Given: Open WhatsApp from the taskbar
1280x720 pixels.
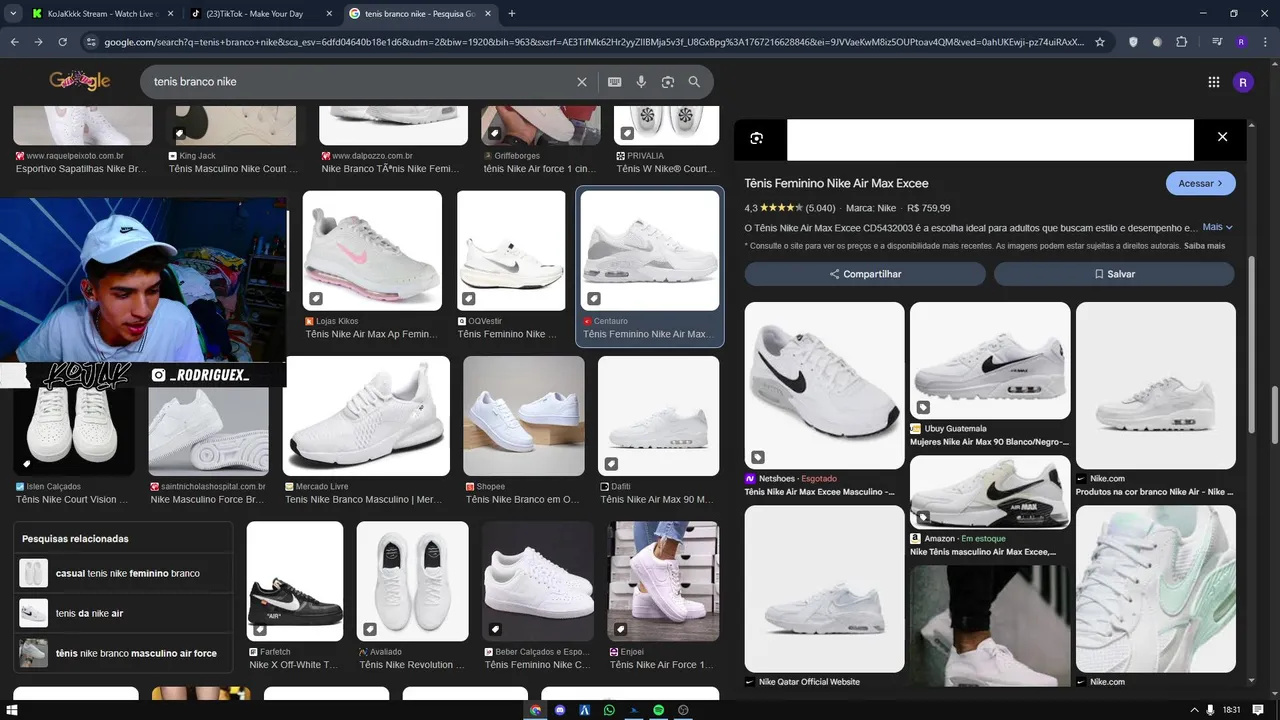Looking at the screenshot, I should tap(609, 710).
